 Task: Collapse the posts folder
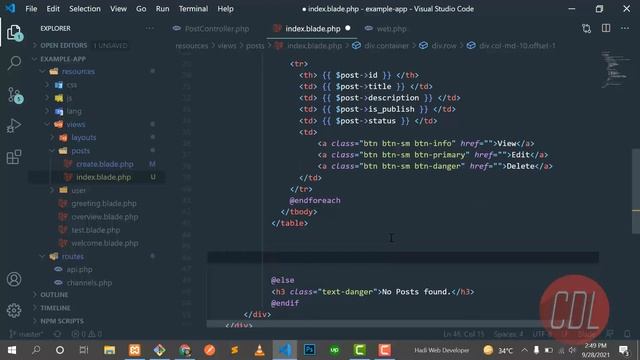[80, 151]
